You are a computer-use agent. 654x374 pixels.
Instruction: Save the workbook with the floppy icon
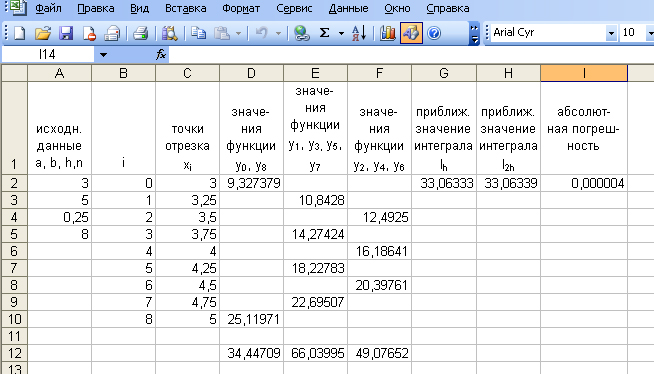point(66,33)
